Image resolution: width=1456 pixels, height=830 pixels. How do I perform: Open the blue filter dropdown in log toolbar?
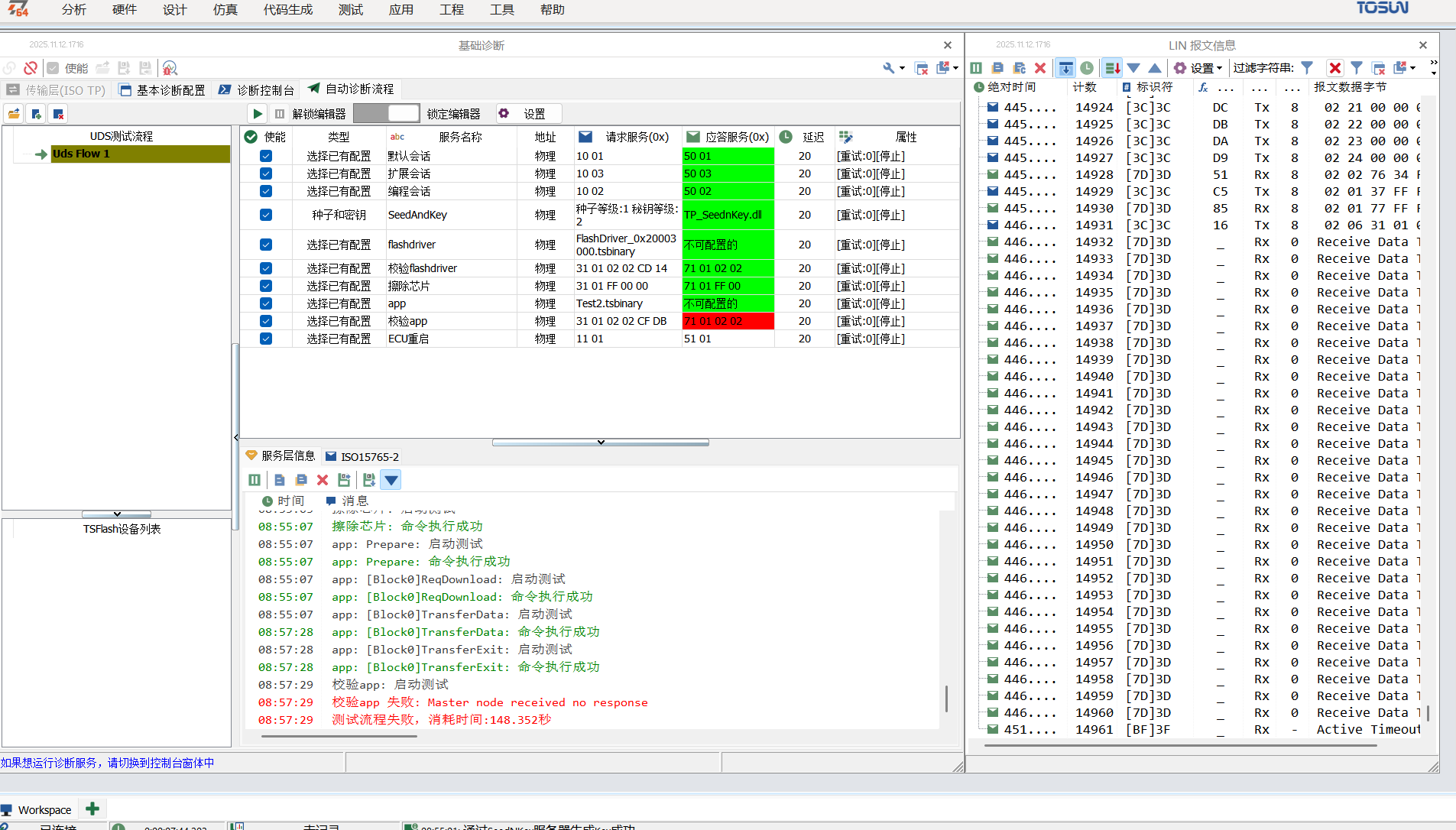391,480
